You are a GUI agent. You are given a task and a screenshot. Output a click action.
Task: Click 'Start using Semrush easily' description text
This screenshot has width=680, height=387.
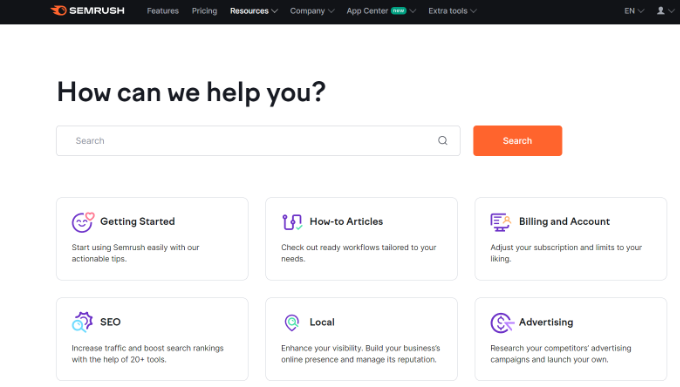point(135,253)
